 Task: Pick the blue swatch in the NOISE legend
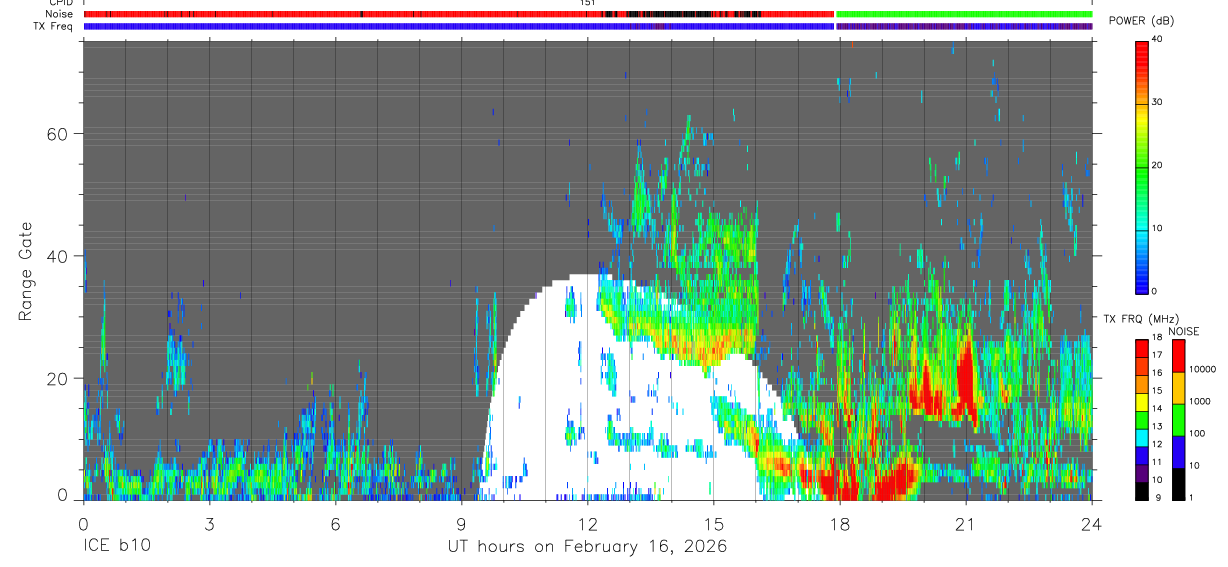pyautogui.click(x=1178, y=451)
